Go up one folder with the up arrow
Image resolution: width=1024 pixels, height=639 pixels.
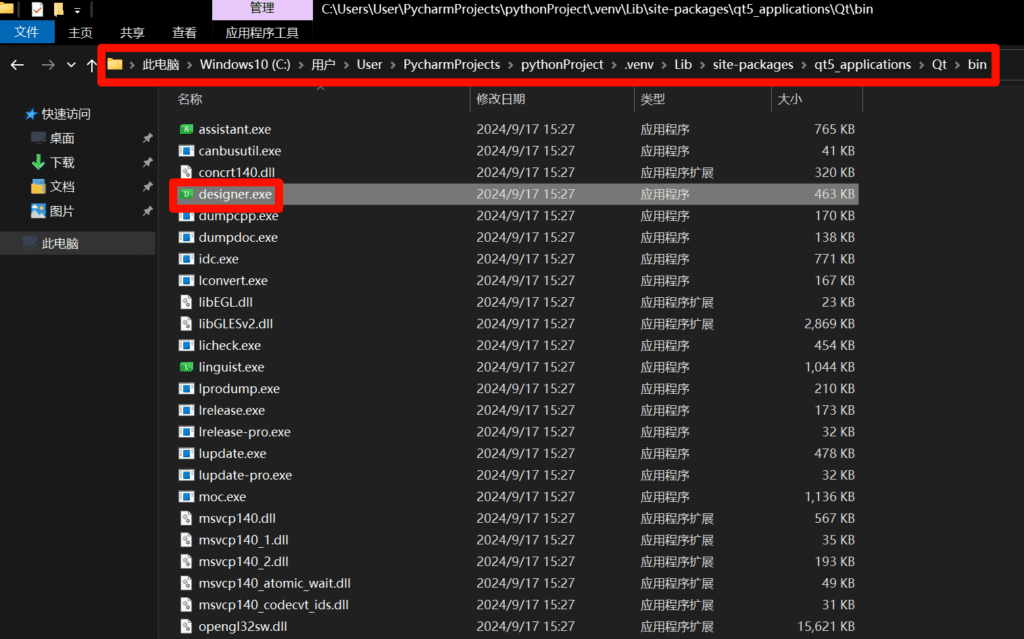click(x=92, y=64)
